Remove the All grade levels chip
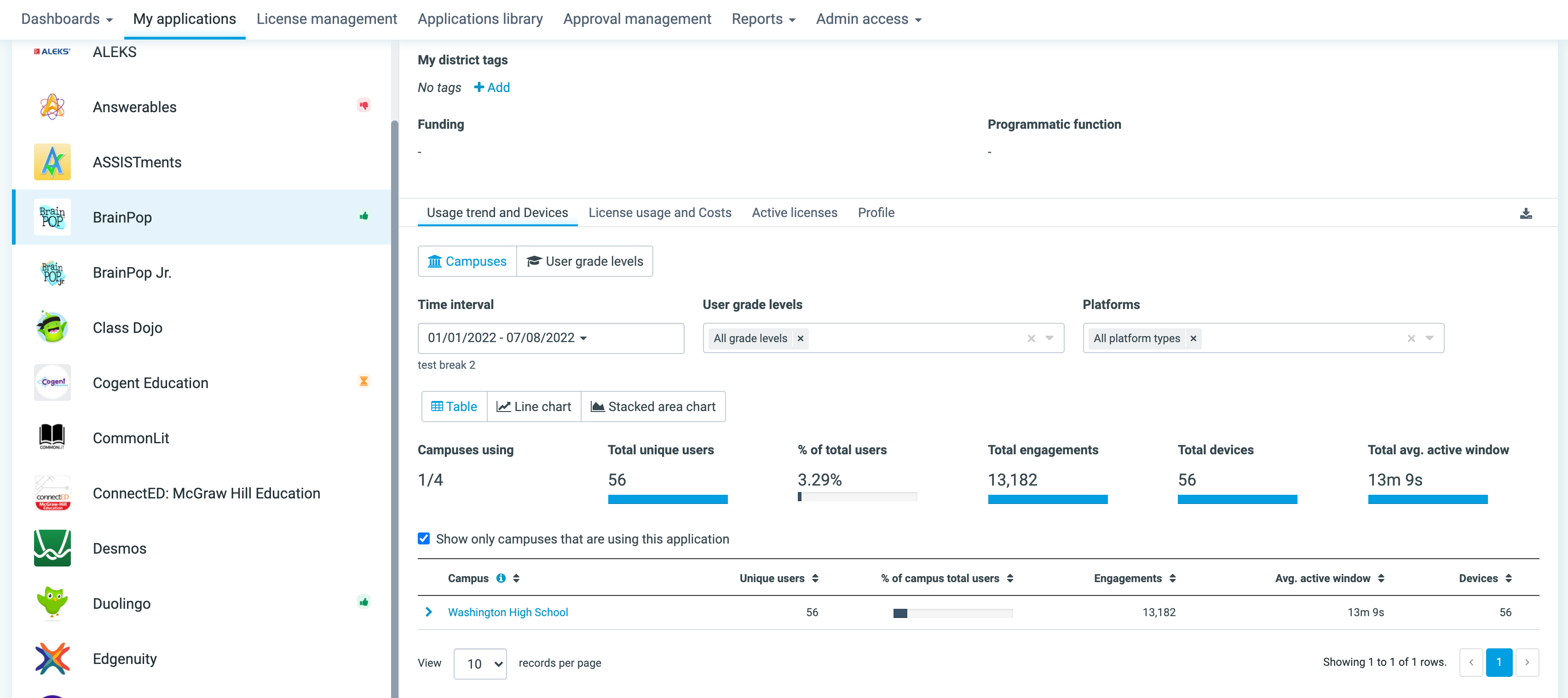The height and width of the screenshot is (698, 1568). coord(801,338)
